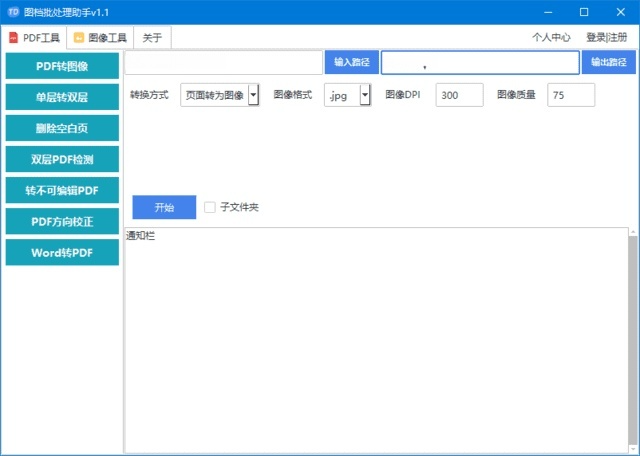Open the 双层PDF检测 function

[62, 159]
